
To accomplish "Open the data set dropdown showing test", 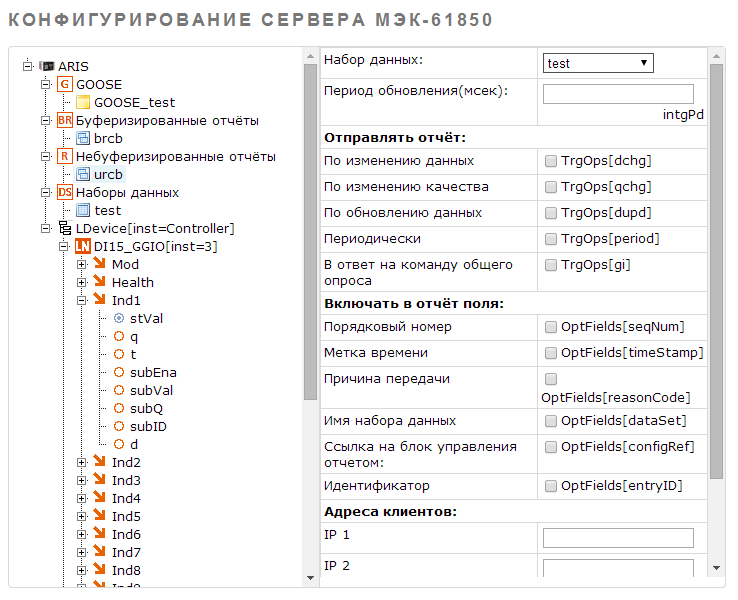I will coord(598,63).
